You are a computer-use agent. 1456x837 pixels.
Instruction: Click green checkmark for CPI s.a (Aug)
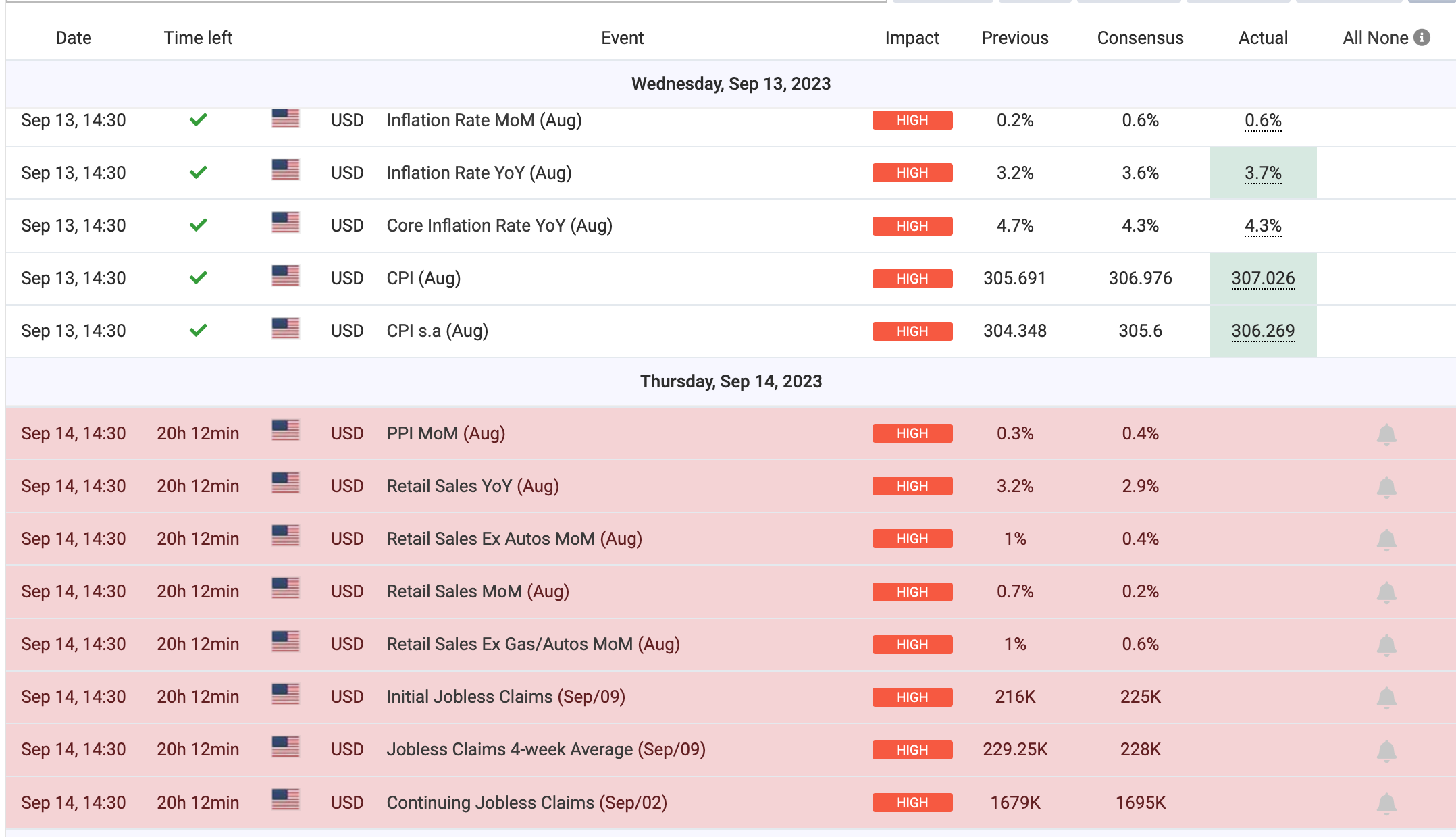[198, 331]
